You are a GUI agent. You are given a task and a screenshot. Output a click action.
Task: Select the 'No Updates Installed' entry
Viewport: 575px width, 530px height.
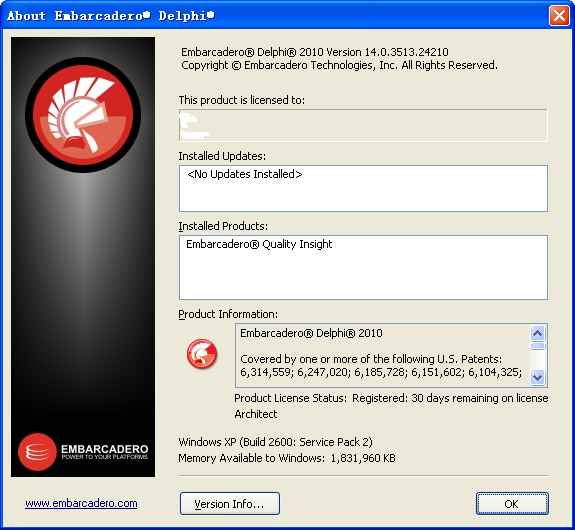(x=245, y=174)
